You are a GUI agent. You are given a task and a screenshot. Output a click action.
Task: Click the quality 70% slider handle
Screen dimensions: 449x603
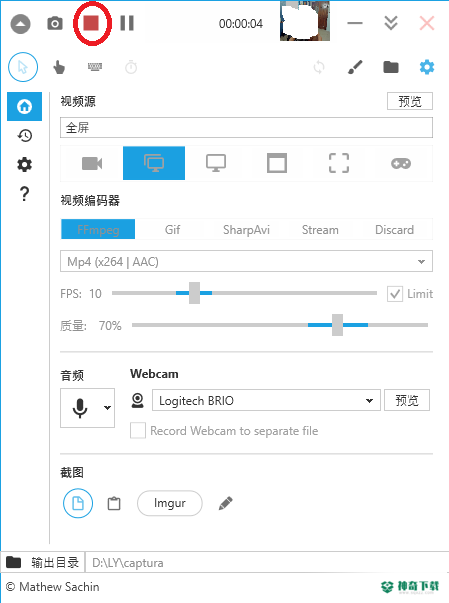338,325
